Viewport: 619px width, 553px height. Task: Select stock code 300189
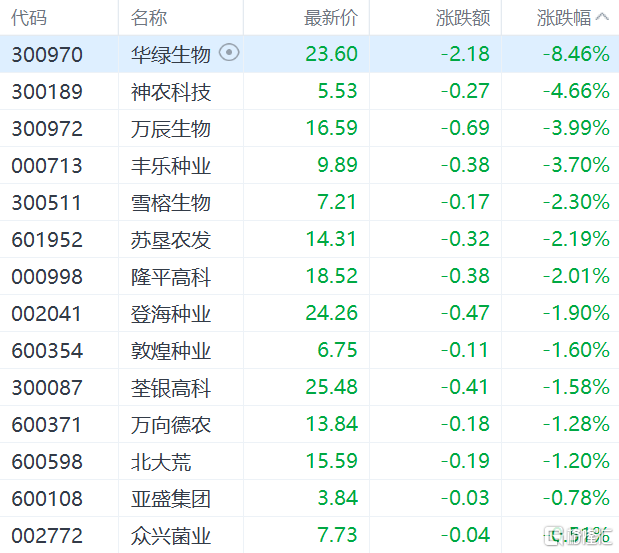click(47, 92)
